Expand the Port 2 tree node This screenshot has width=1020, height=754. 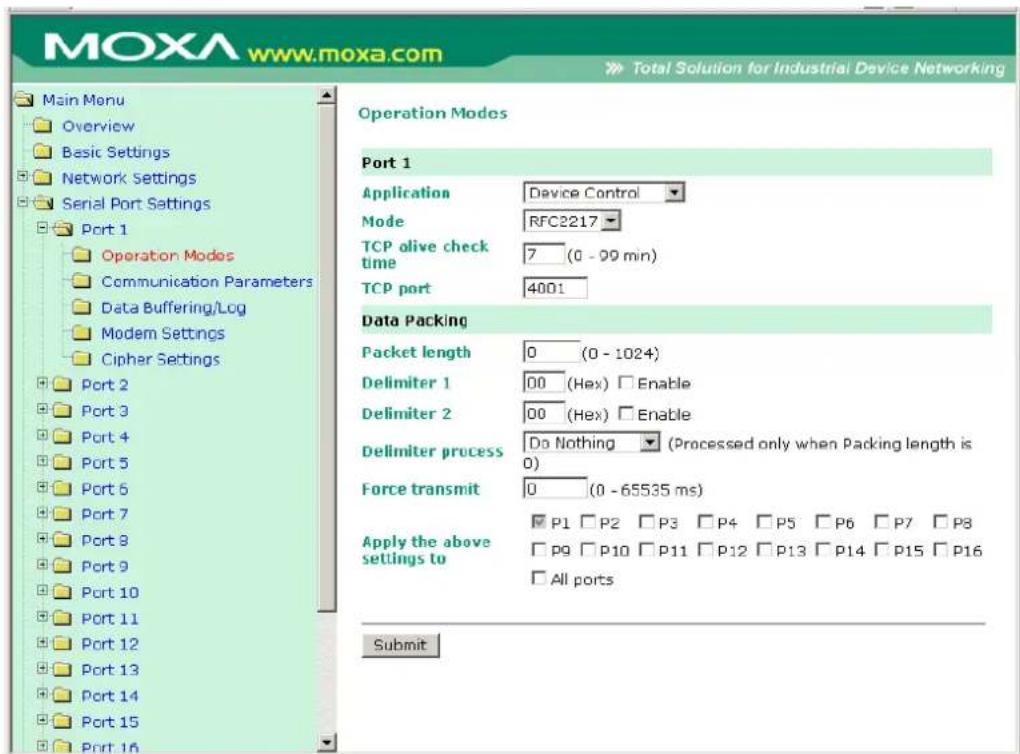(x=42, y=383)
